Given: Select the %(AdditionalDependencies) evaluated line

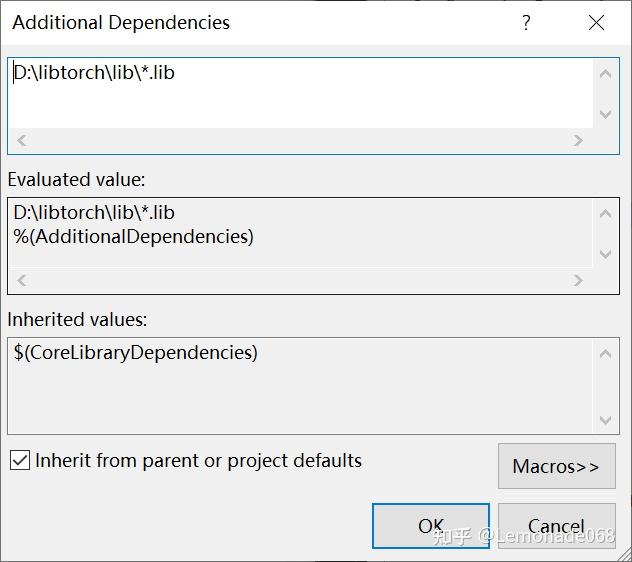Looking at the screenshot, I should pos(133,236).
